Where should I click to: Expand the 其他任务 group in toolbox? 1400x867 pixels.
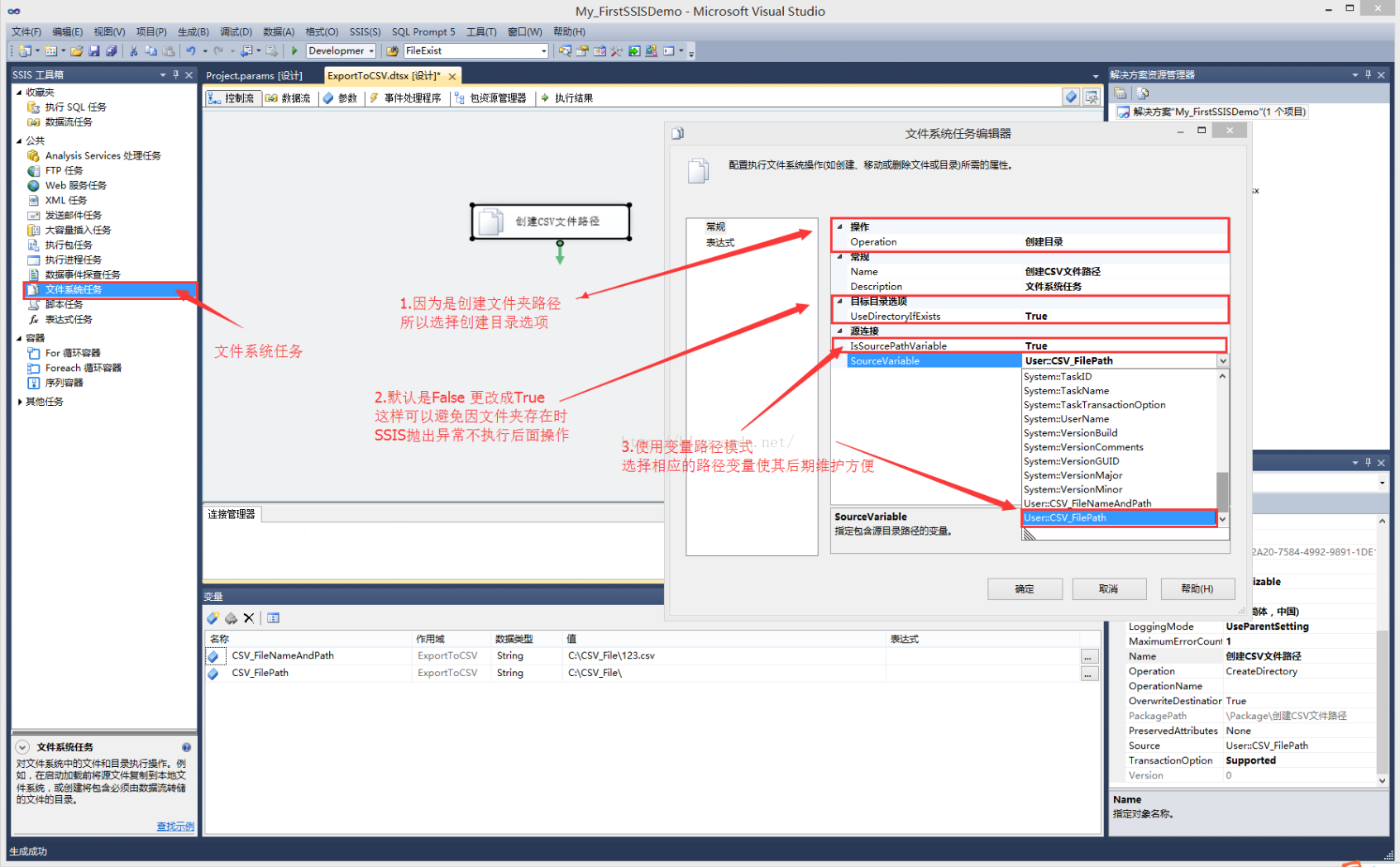click(19, 402)
